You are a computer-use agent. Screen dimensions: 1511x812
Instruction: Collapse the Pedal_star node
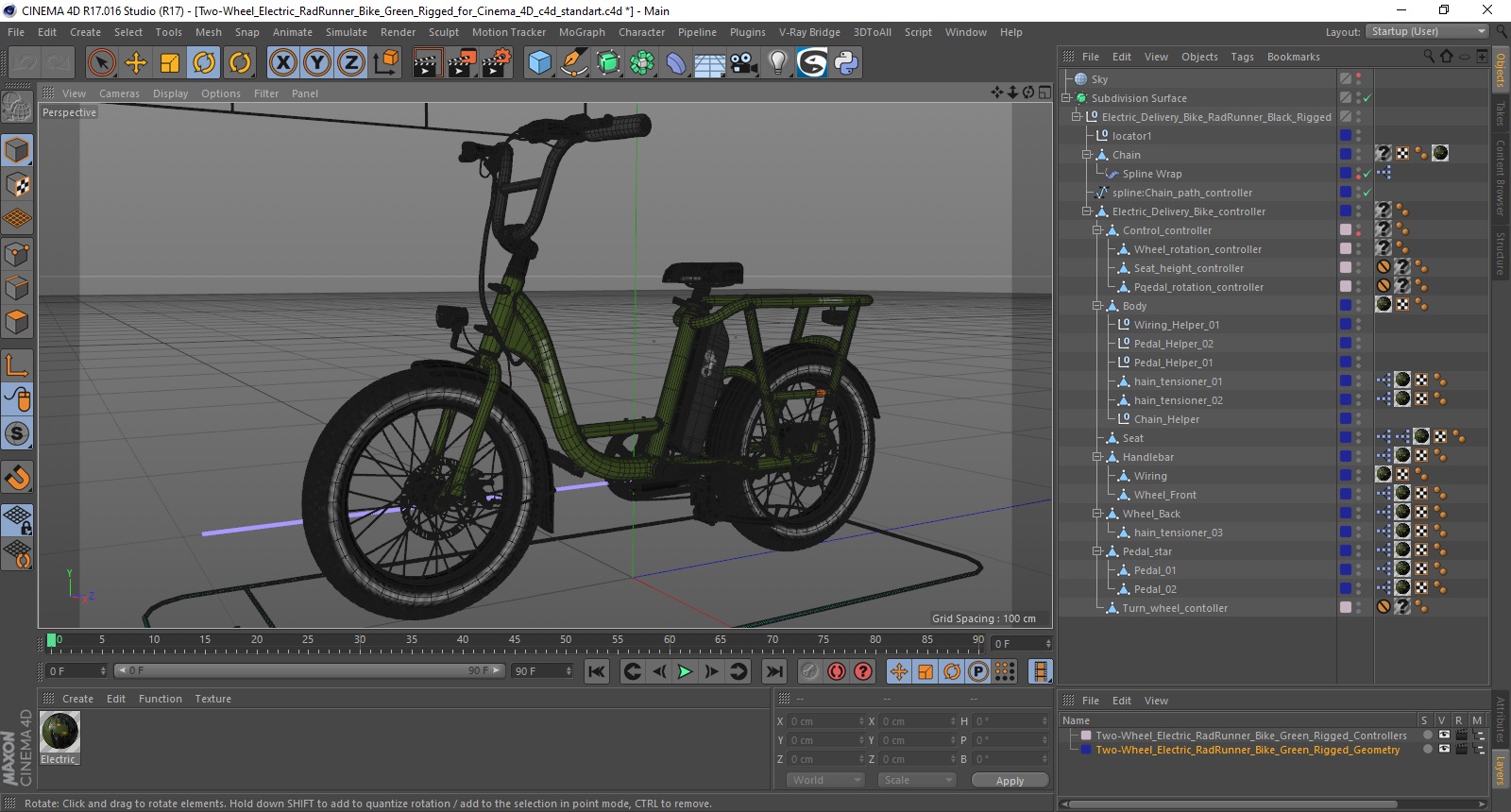1097,551
